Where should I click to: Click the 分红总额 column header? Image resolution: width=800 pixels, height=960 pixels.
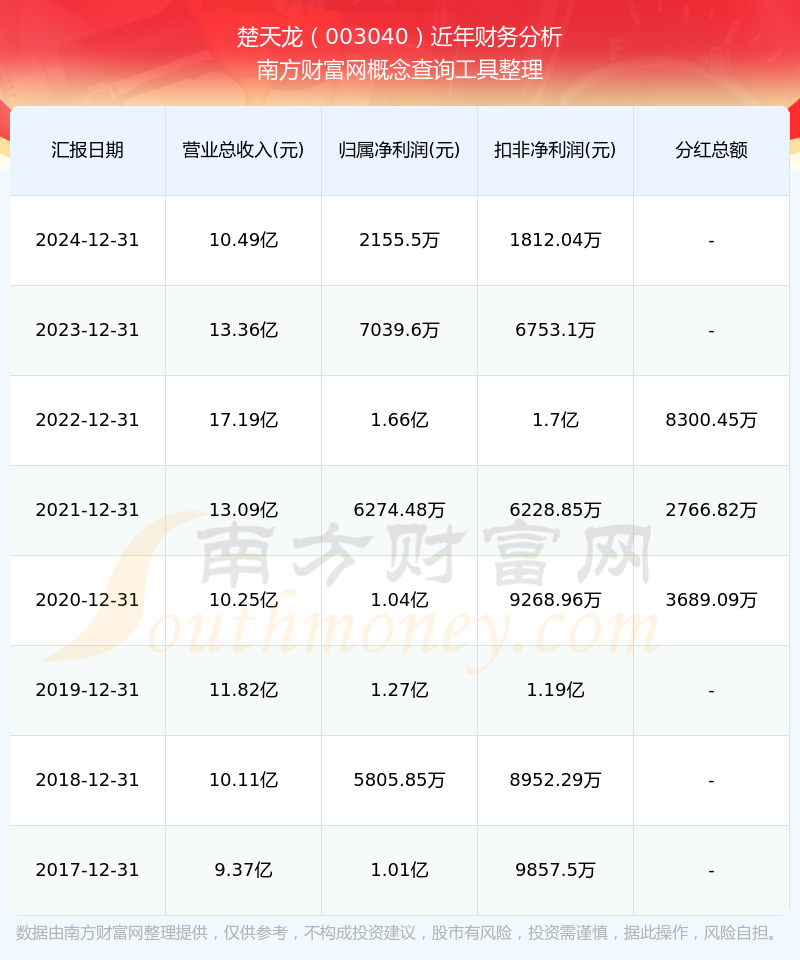coord(711,150)
